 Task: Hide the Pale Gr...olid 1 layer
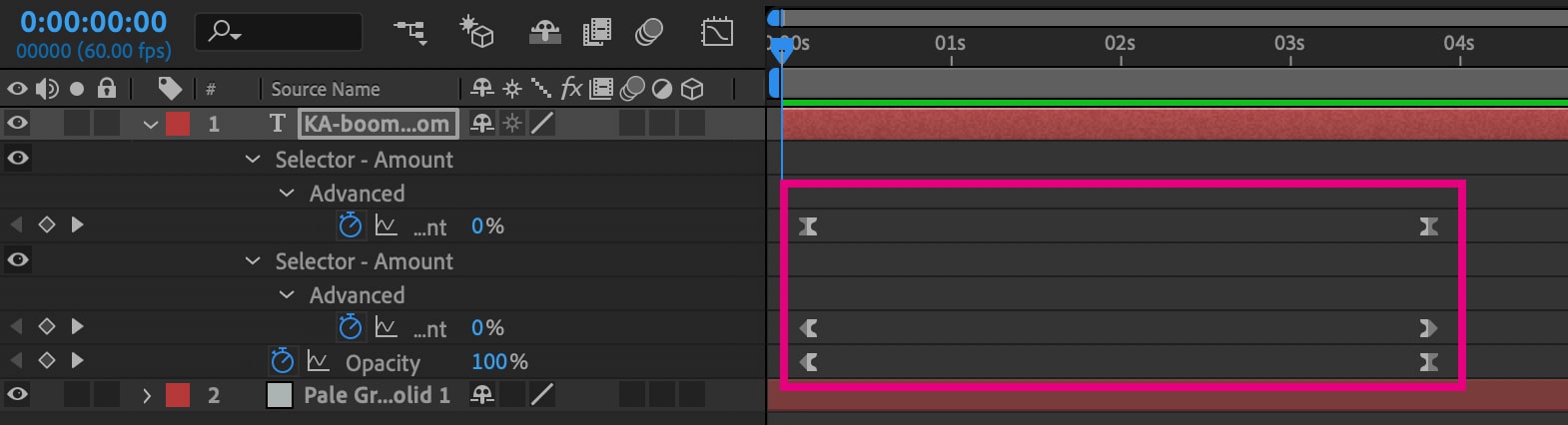coord(17,395)
